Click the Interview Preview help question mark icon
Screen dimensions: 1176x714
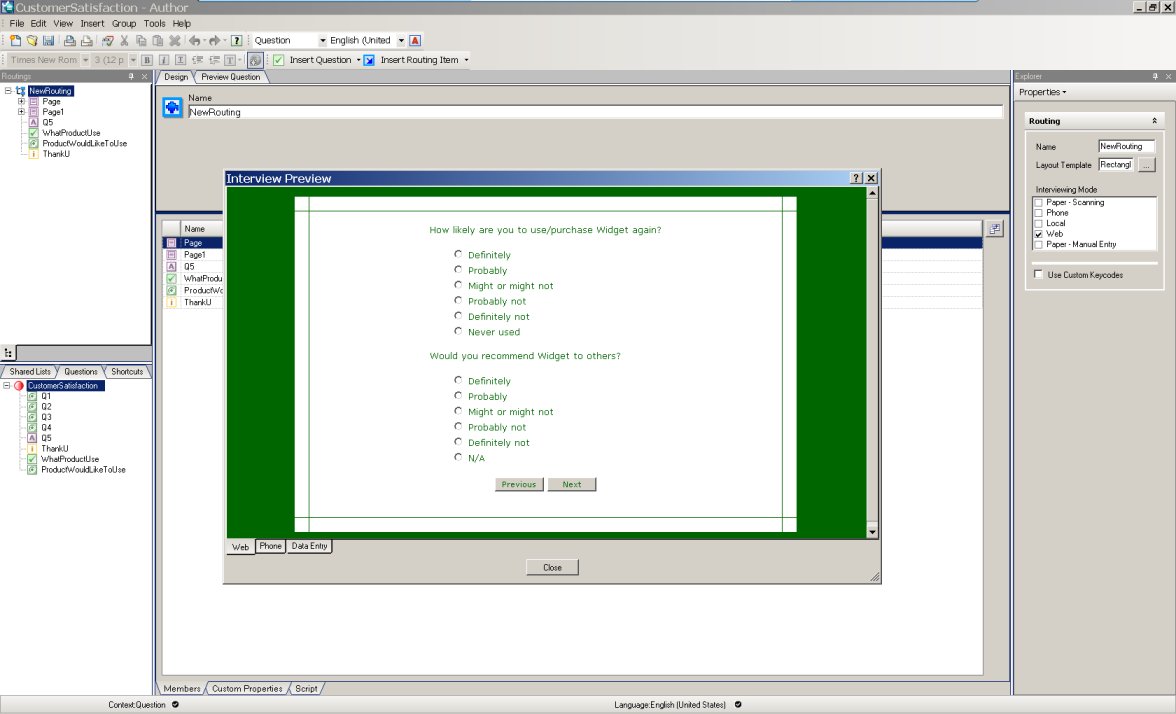[x=856, y=178]
